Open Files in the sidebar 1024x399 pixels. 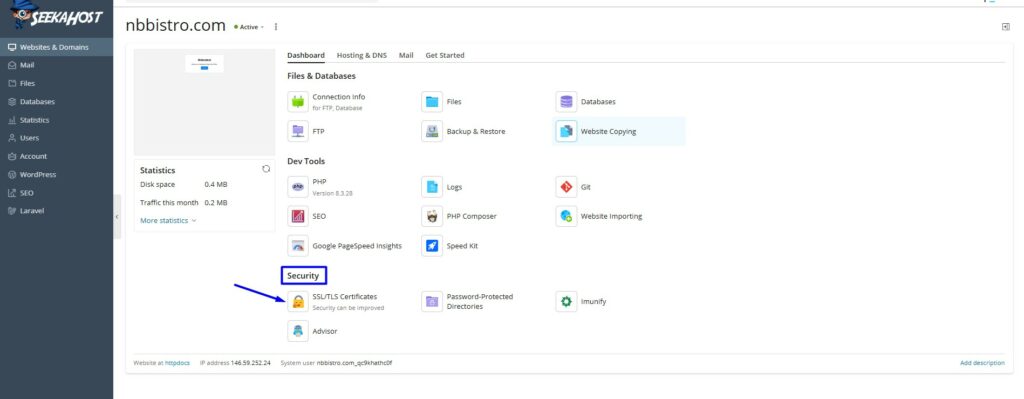(x=56, y=84)
